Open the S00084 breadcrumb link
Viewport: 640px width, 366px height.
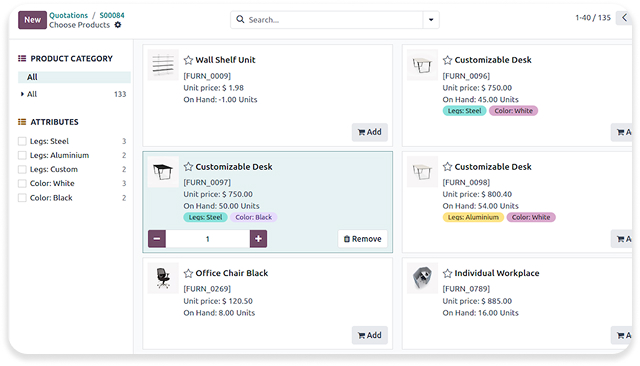click(112, 15)
